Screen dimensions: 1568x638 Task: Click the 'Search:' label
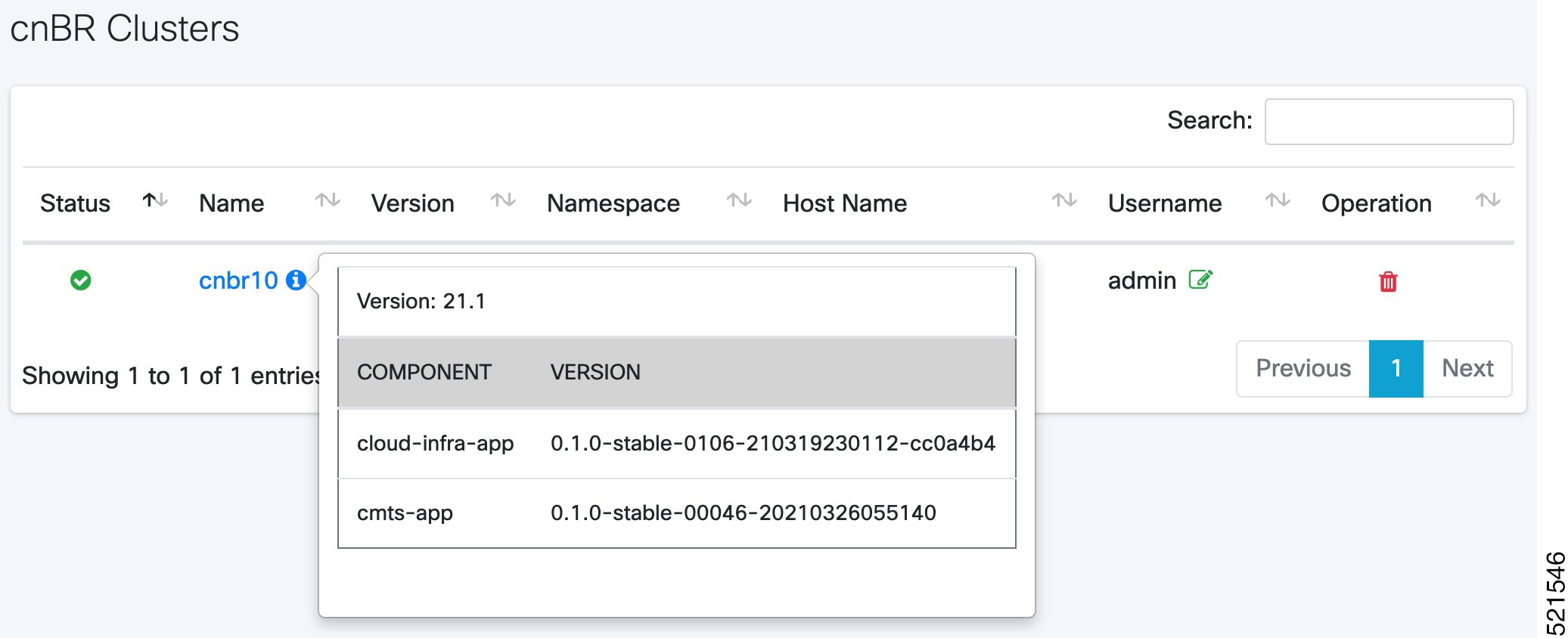click(x=1209, y=120)
